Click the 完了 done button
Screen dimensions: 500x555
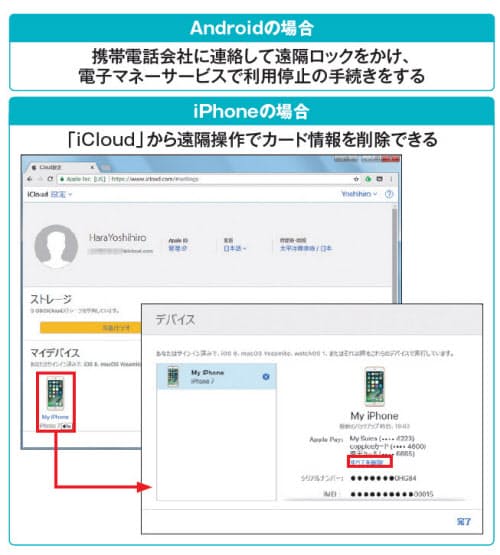tap(464, 521)
